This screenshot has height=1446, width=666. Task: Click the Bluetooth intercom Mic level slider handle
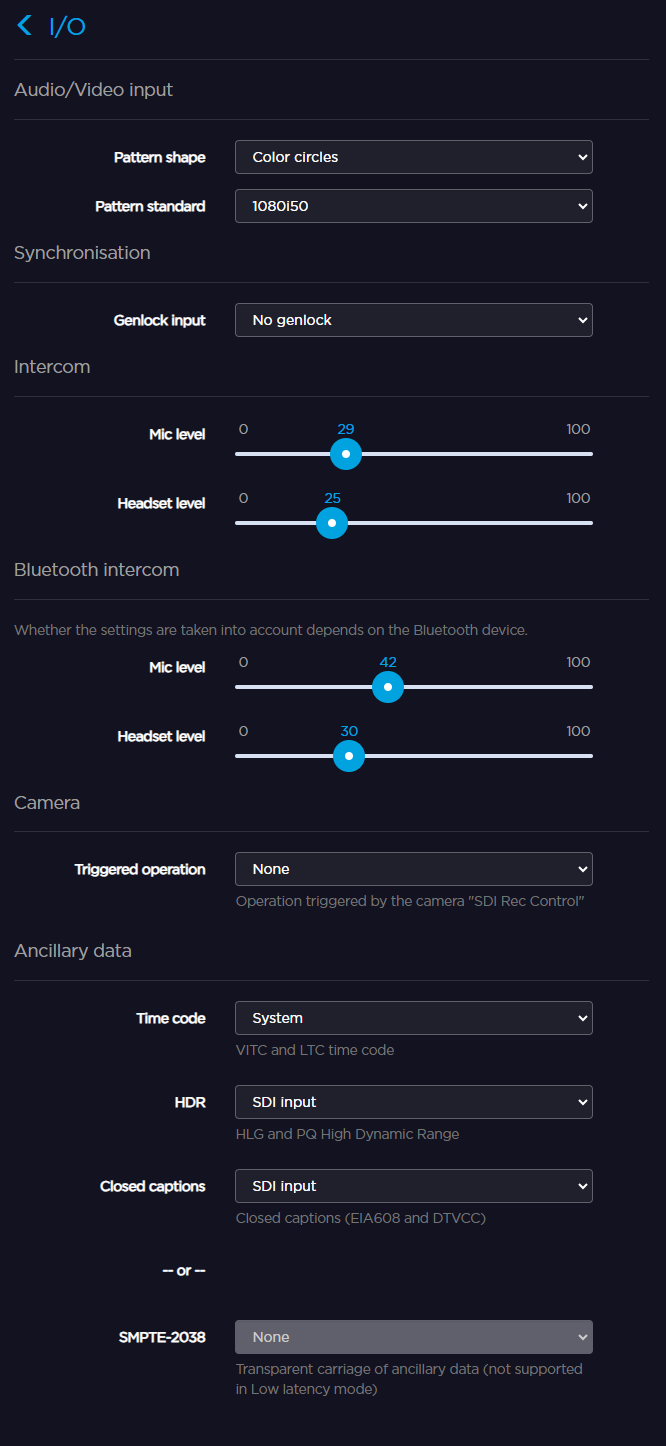point(387,687)
